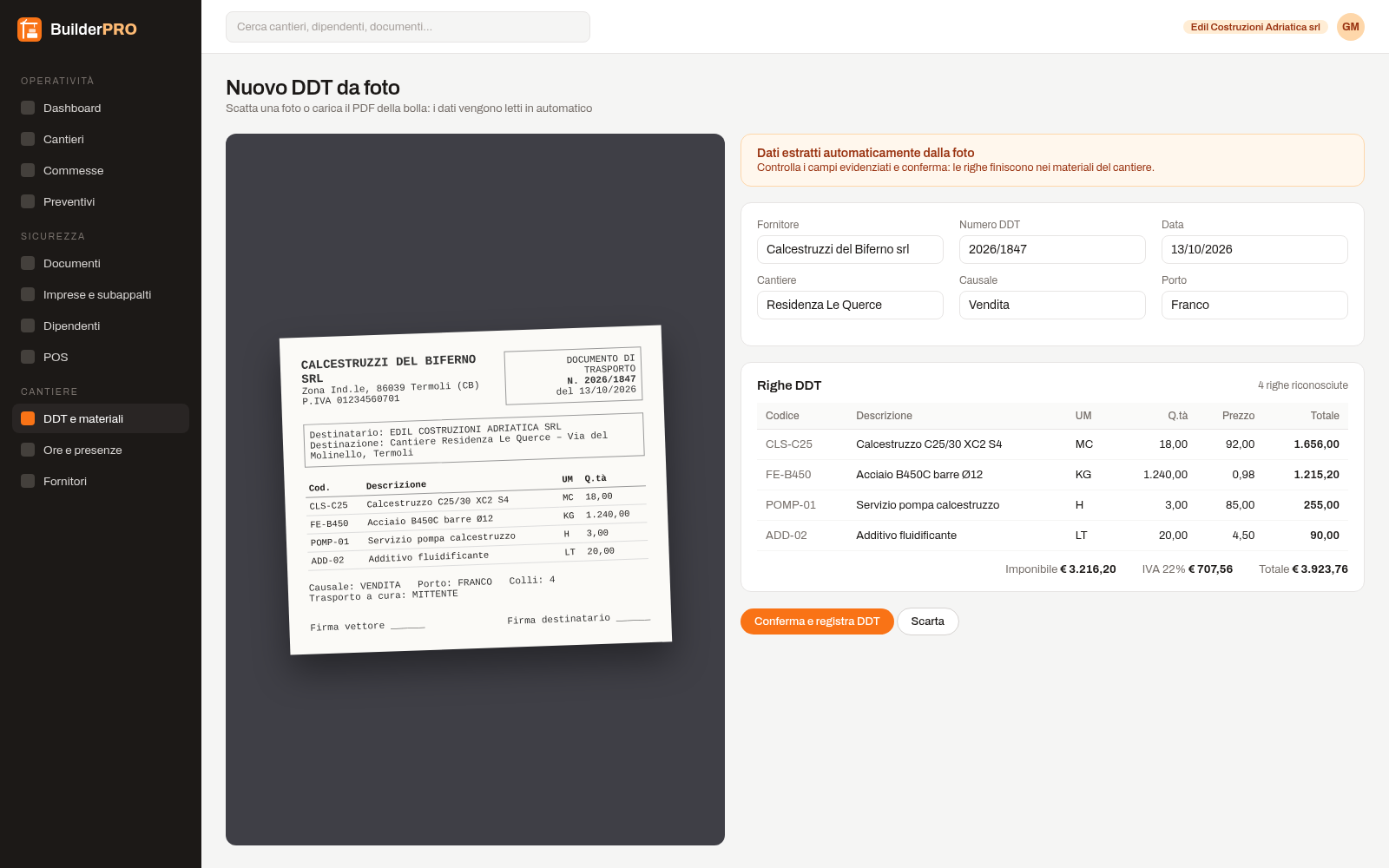Viewport: 1389px width, 868px height.
Task: Click the Dashboard sidebar icon
Action: (28, 108)
